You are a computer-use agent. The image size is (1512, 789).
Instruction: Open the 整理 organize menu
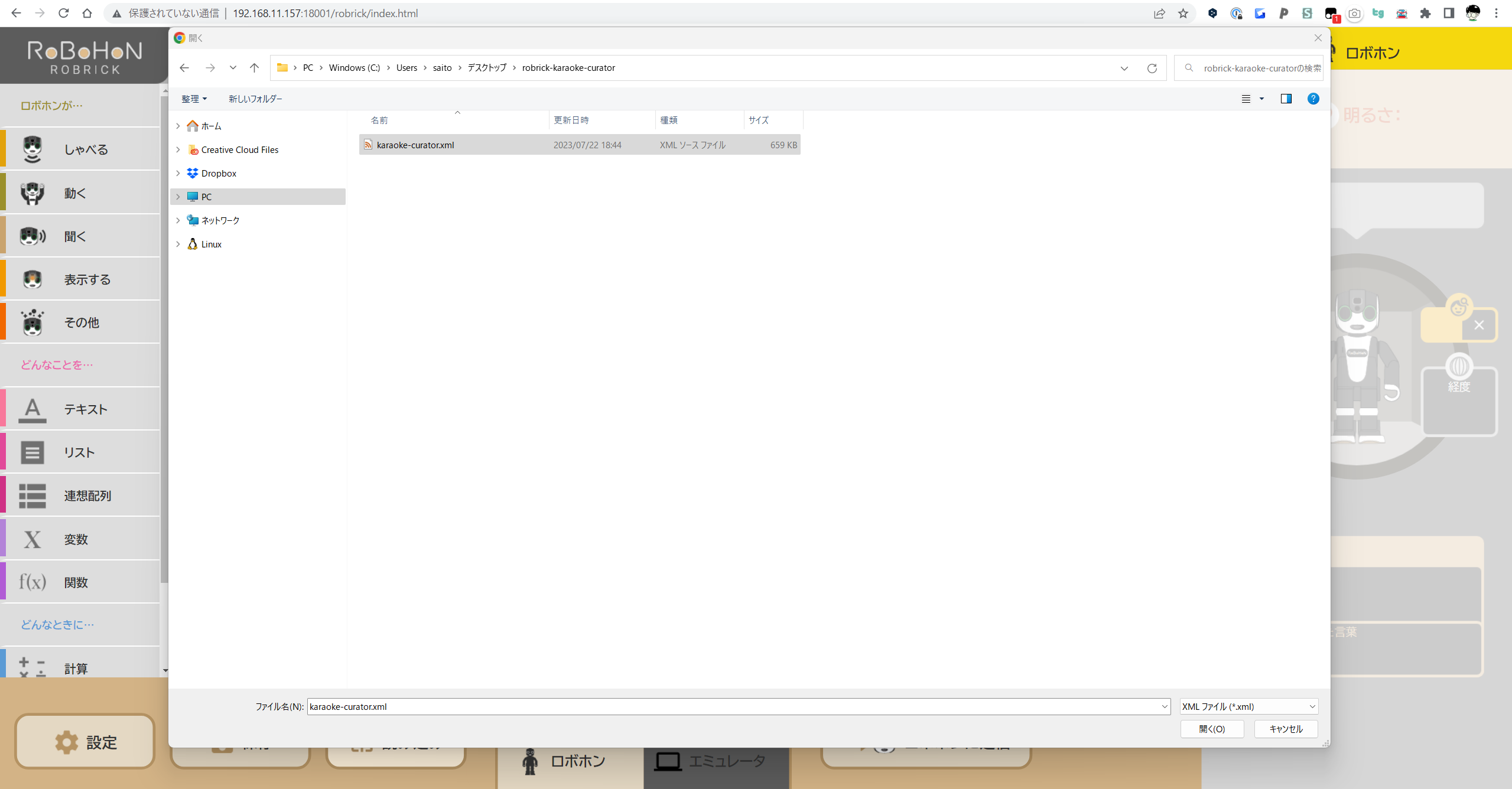(194, 99)
